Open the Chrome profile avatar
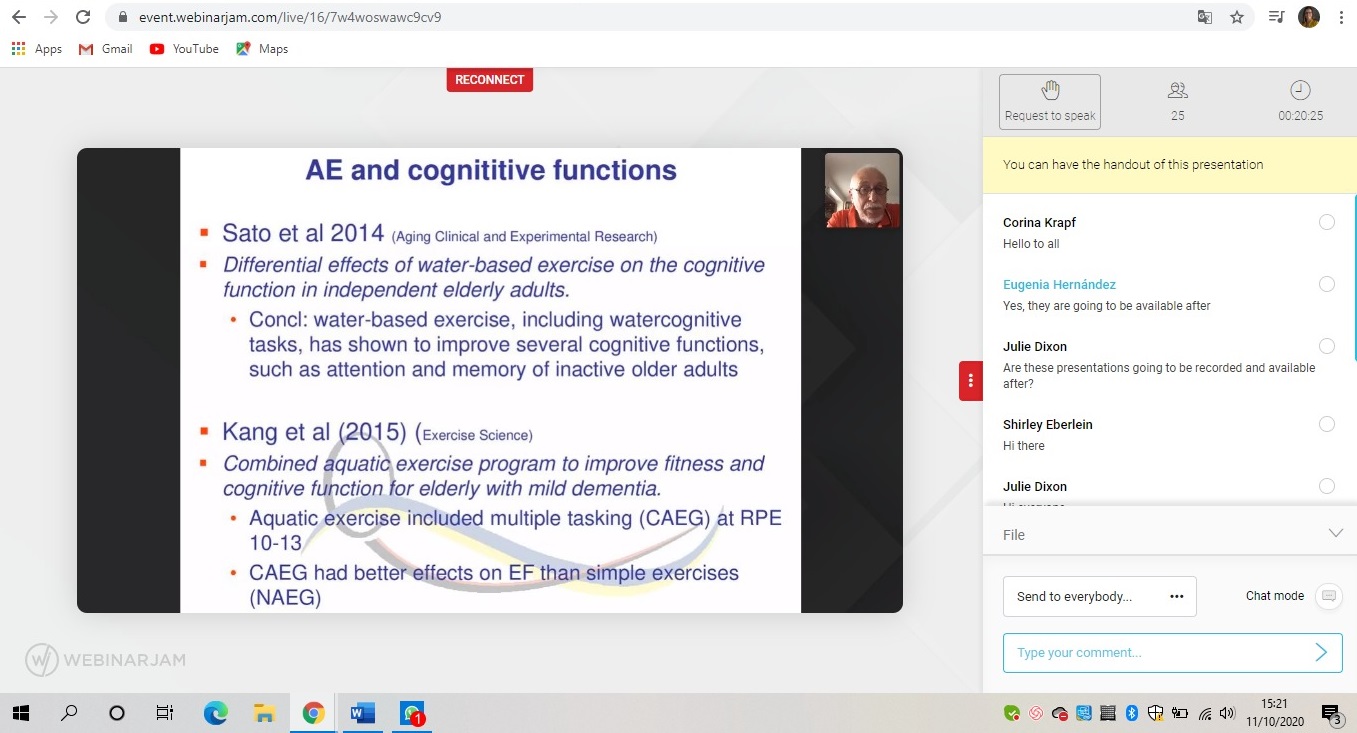The image size is (1357, 733). (x=1308, y=17)
